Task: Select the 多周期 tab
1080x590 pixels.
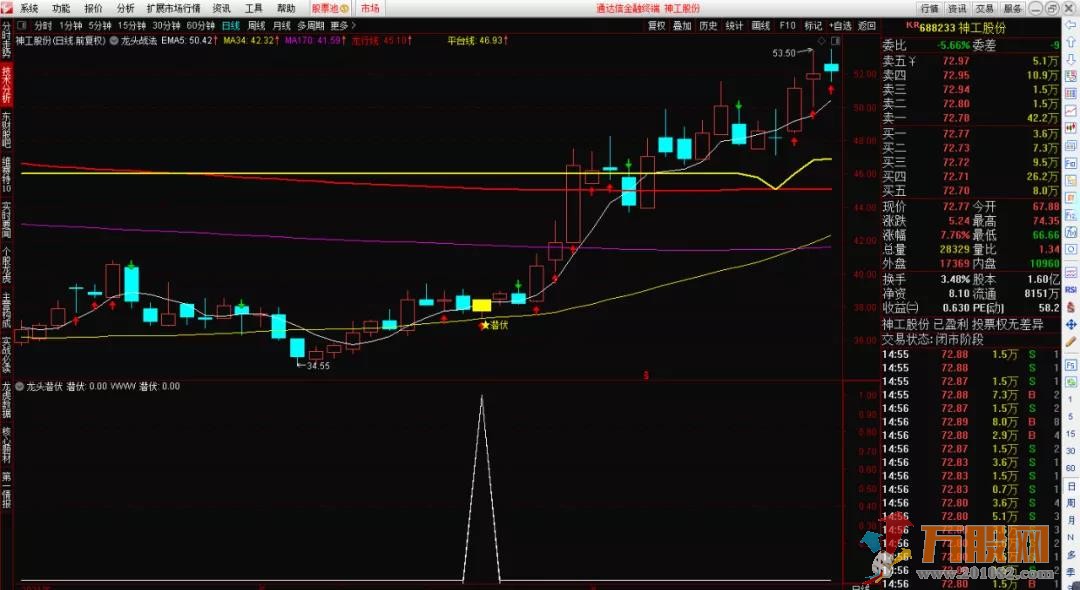Action: pos(311,26)
